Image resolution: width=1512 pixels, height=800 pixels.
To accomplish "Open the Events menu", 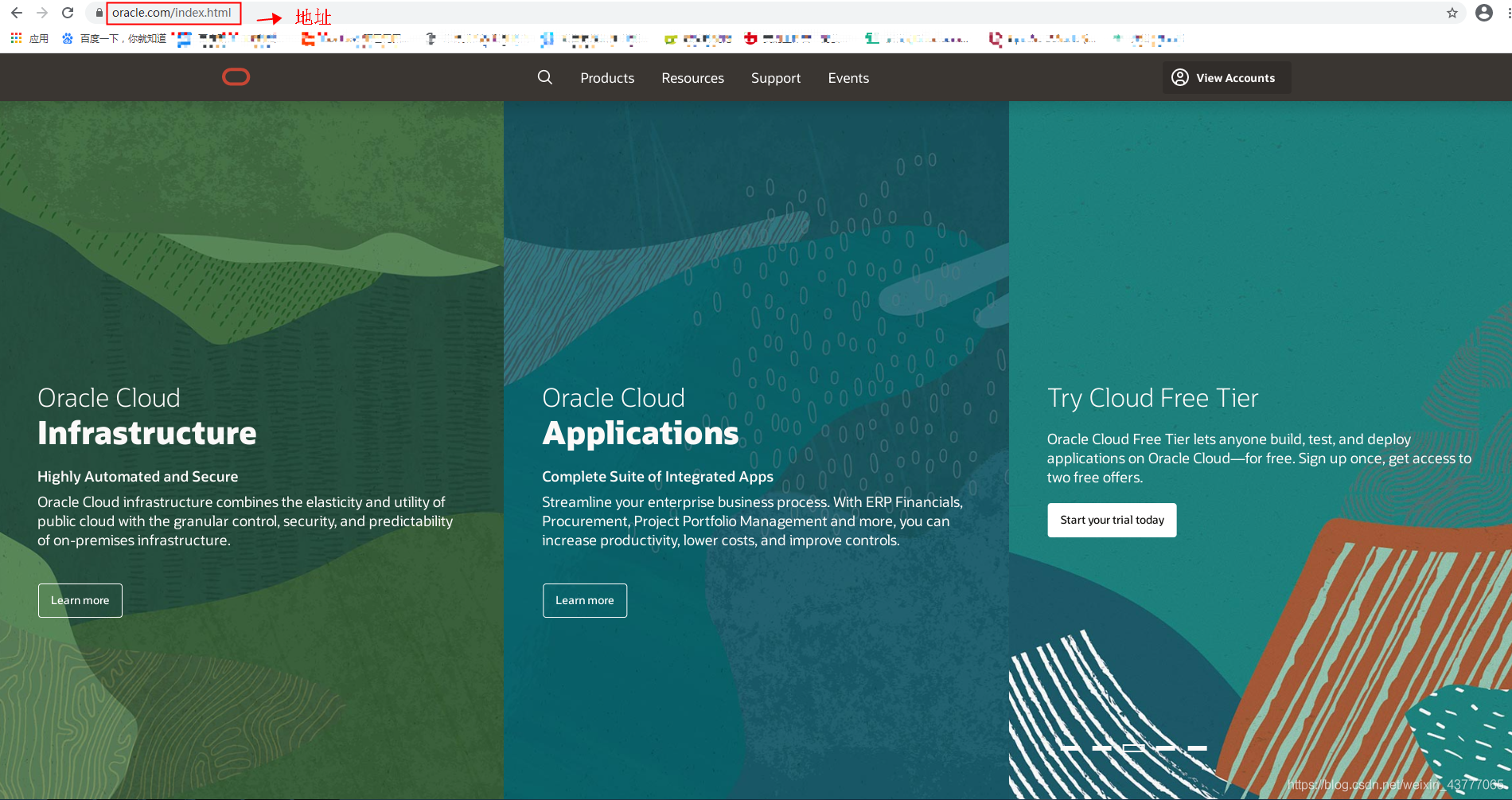I will click(848, 78).
